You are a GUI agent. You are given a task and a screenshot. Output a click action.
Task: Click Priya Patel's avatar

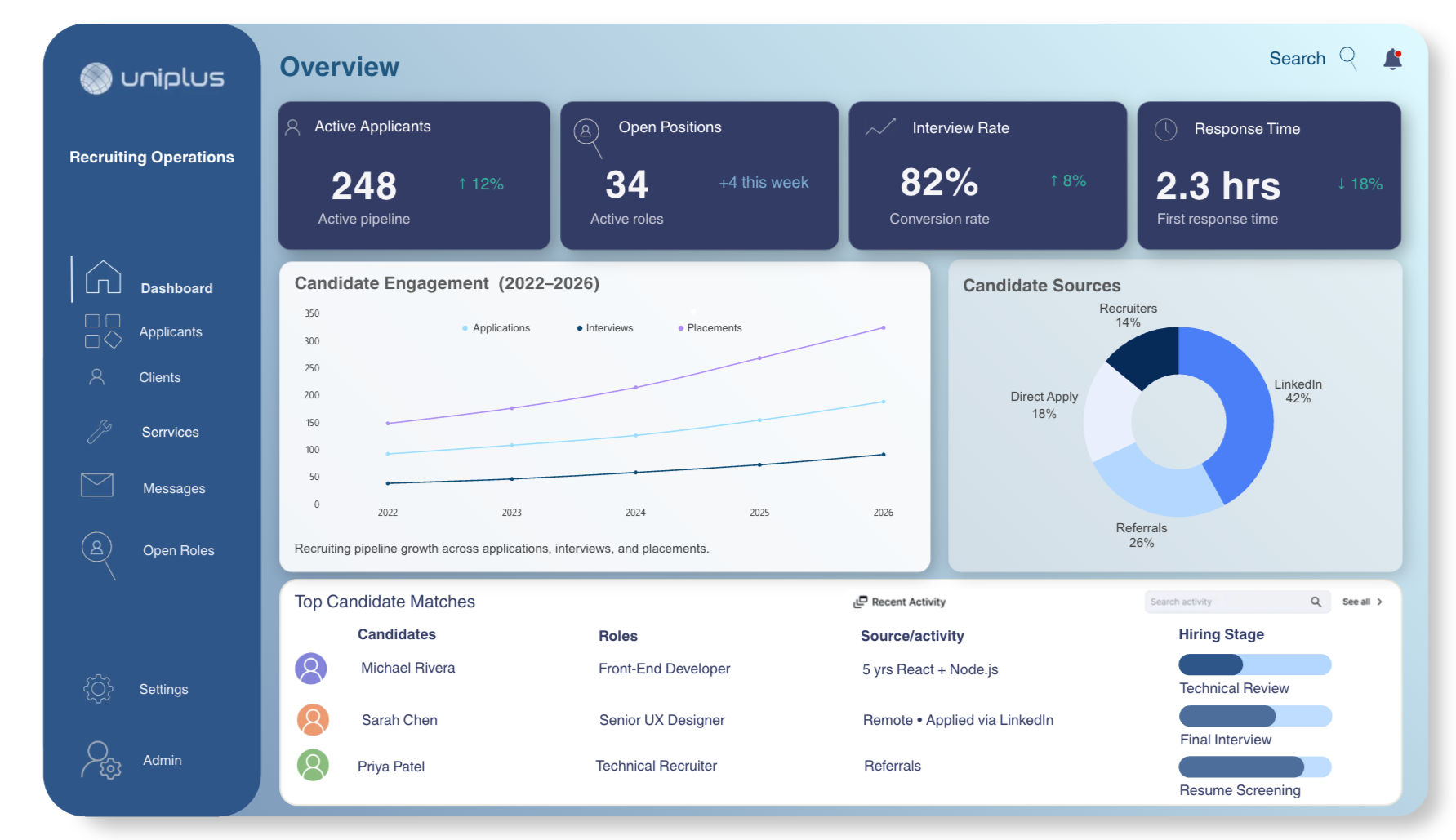tap(313, 766)
